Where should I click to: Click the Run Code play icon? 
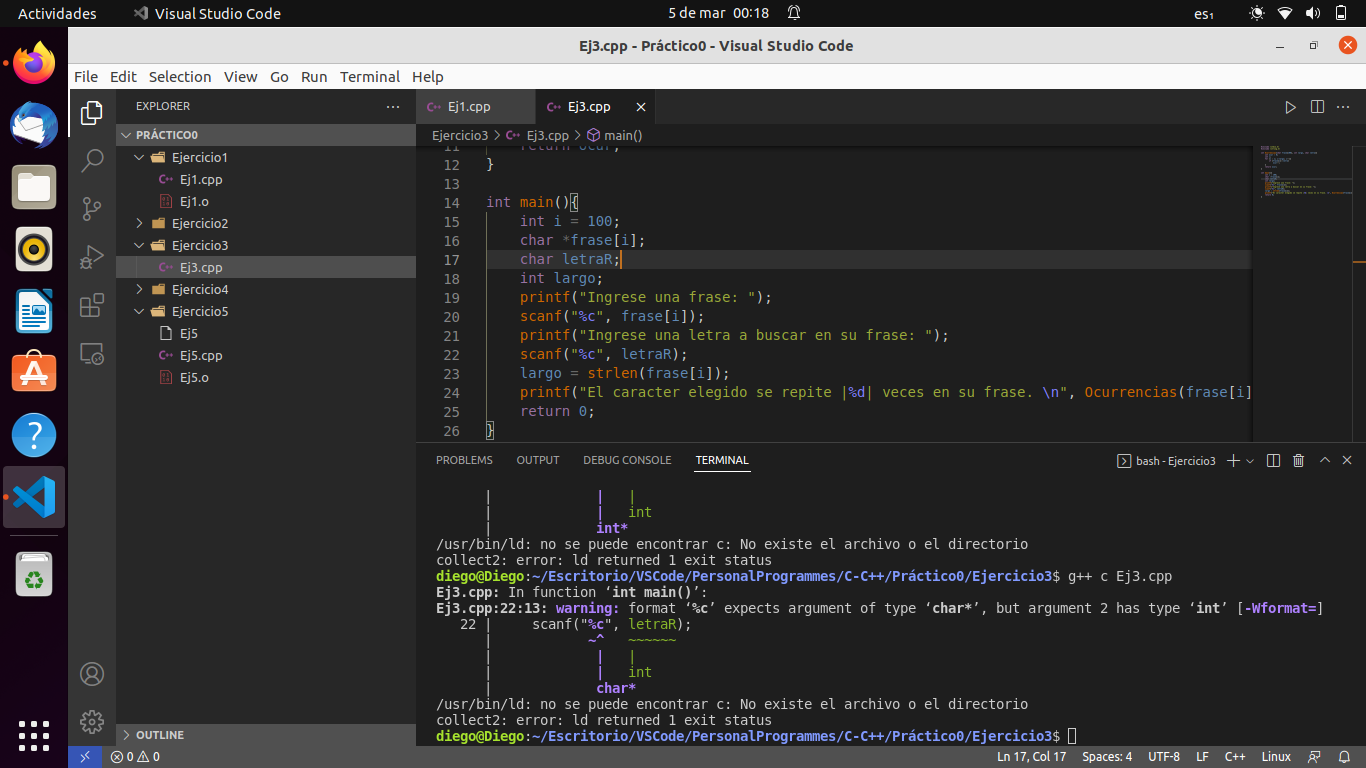point(1290,107)
